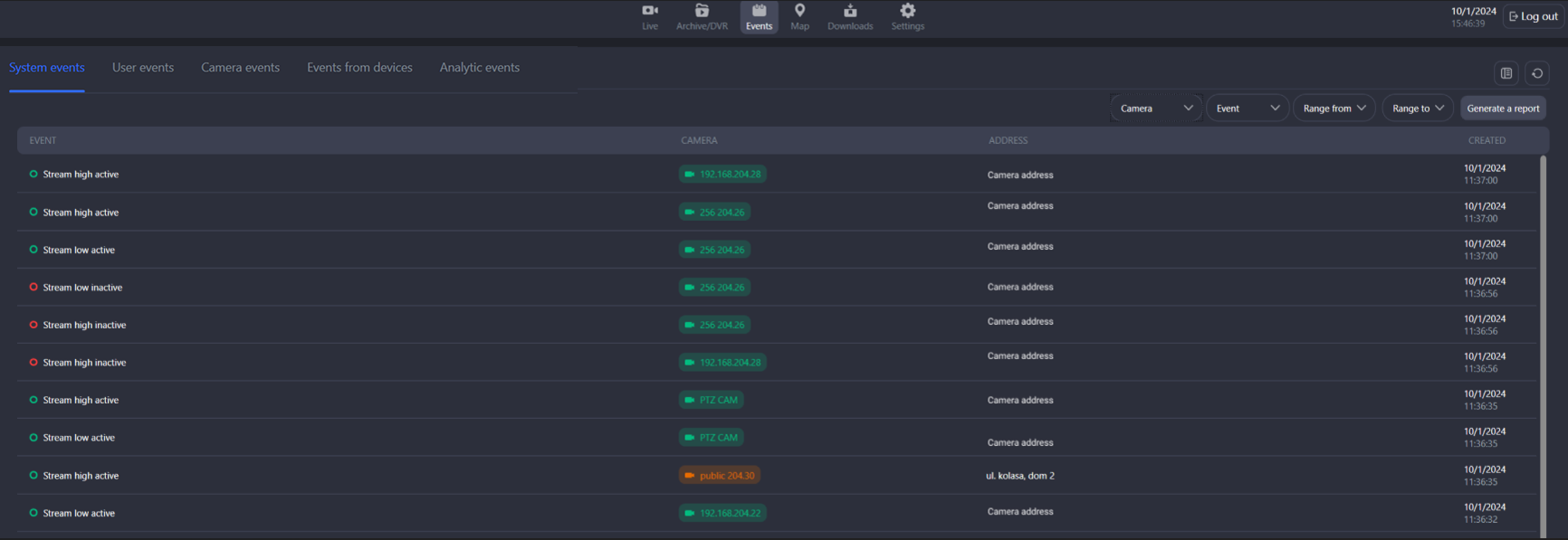This screenshot has height=540, width=1568.
Task: Expand the Event filter dropdown
Action: (1247, 109)
